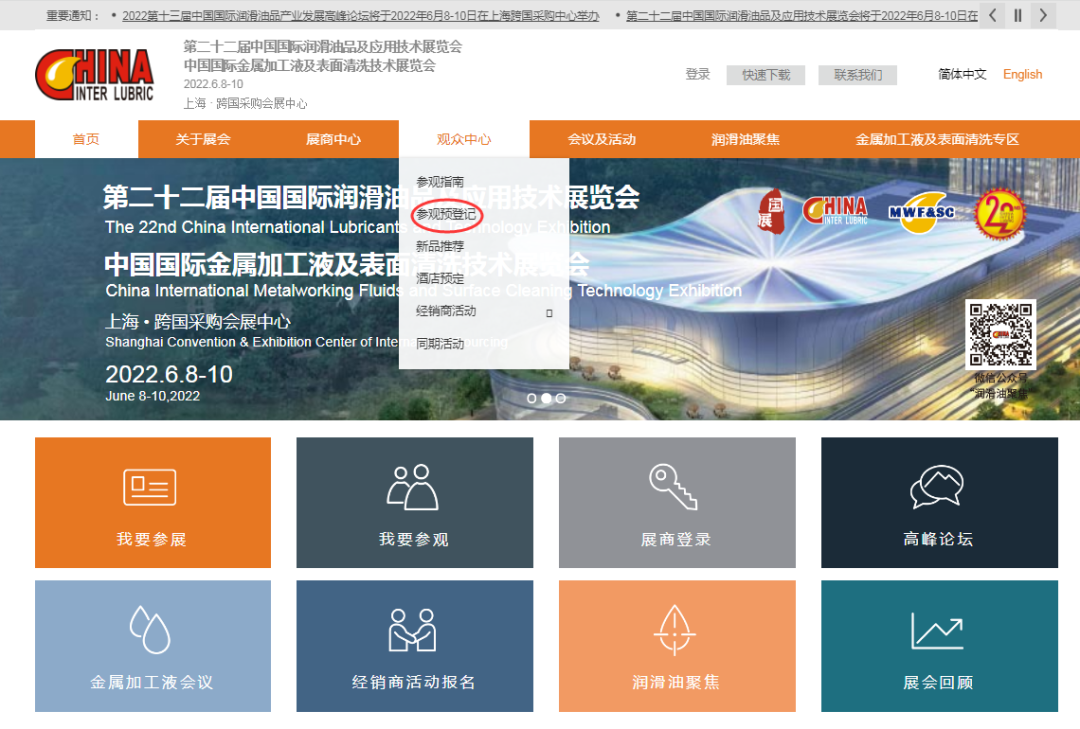Open the 观众中心 menu

coord(464,139)
